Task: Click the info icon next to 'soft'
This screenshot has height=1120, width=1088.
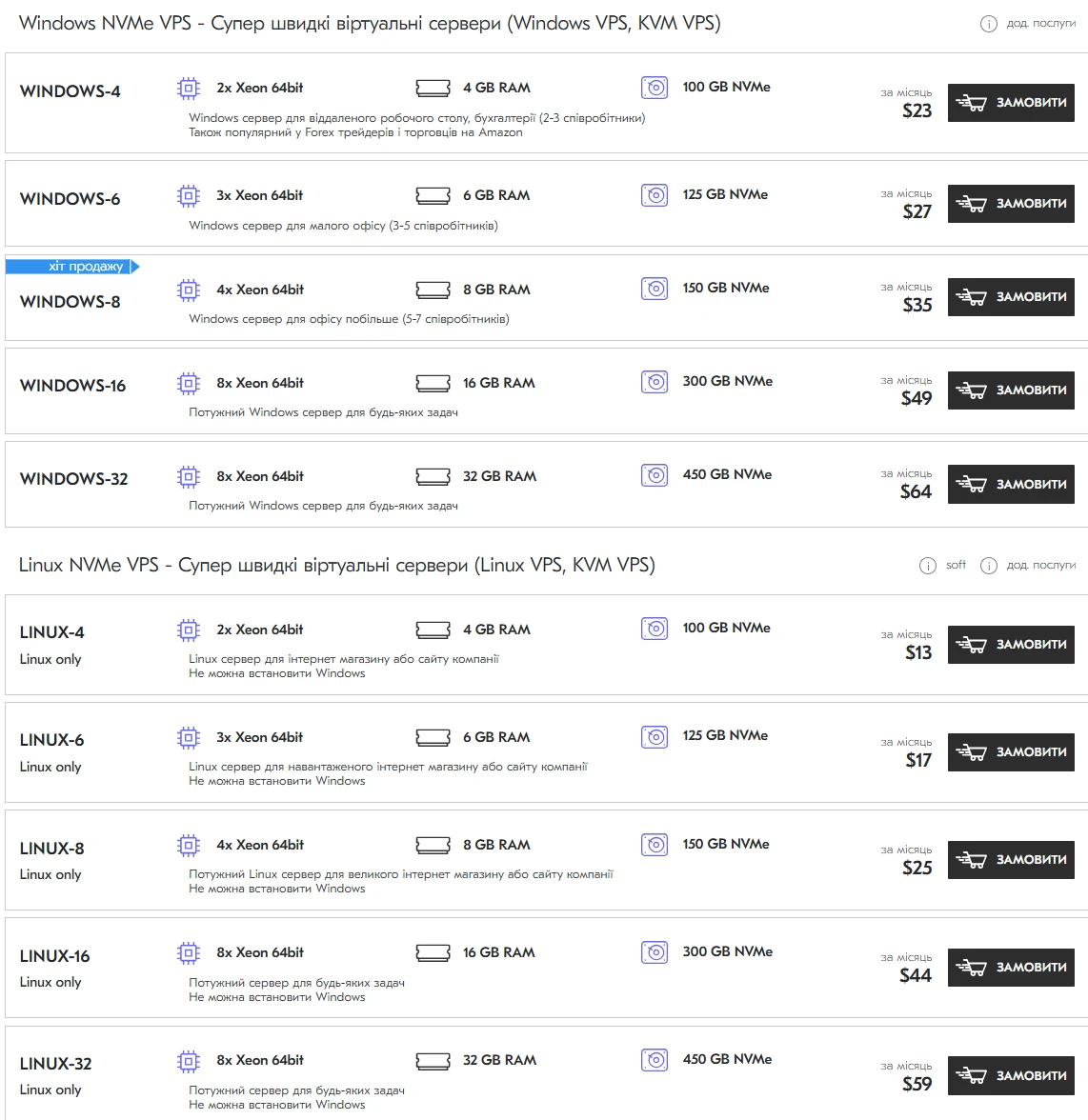Action: click(928, 566)
